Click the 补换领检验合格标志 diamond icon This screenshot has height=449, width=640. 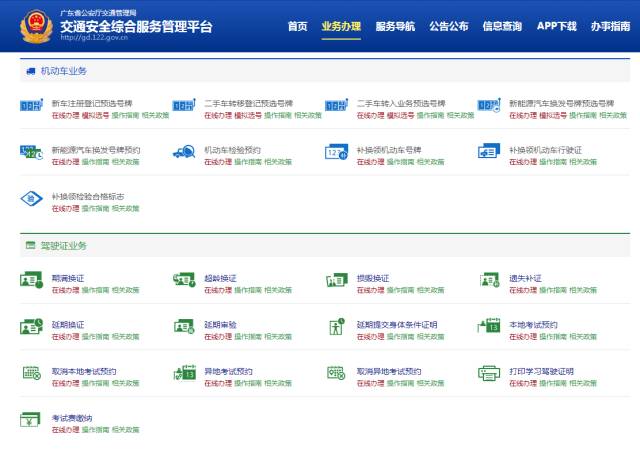click(31, 200)
